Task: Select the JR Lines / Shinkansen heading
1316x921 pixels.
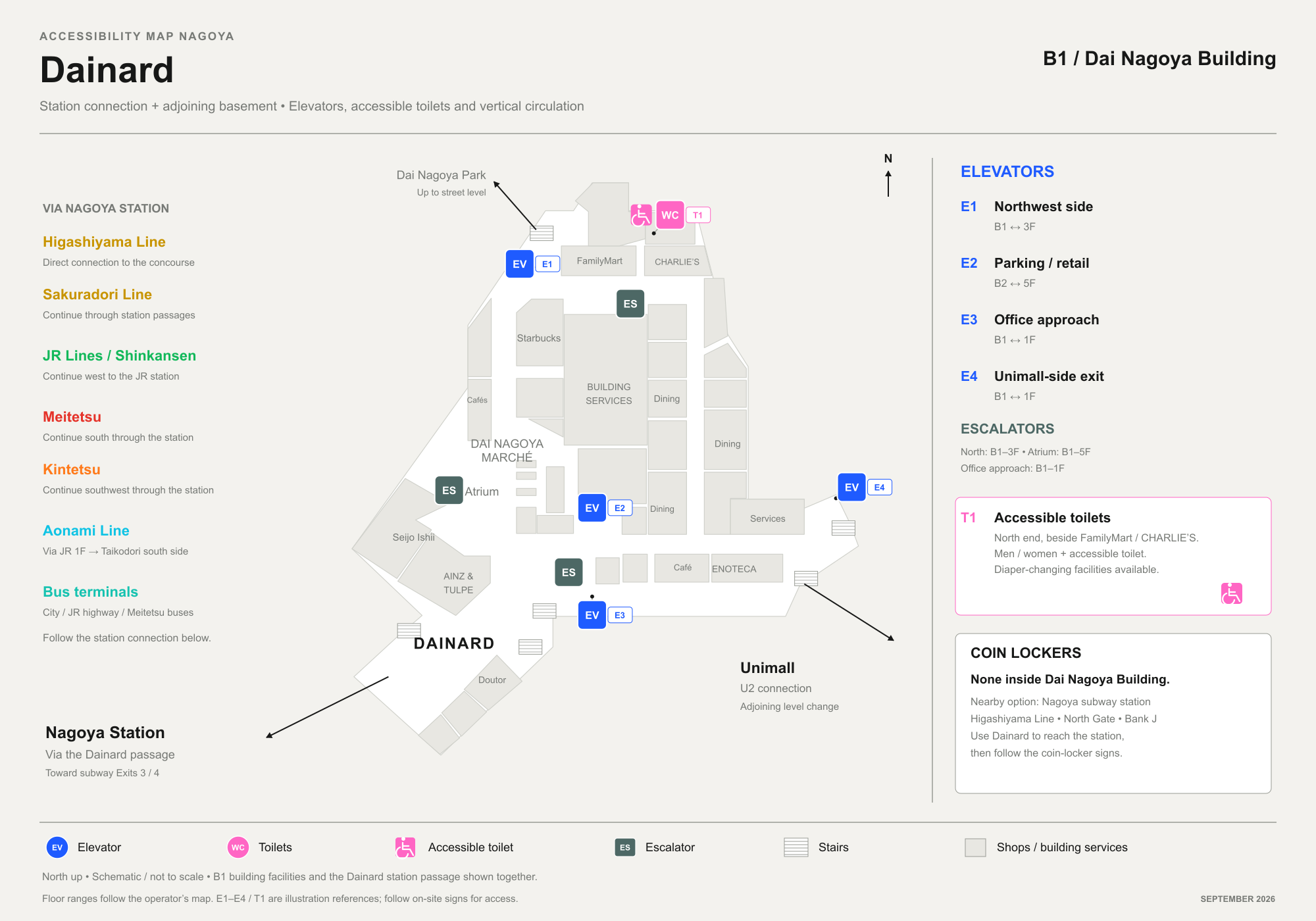Action: point(120,356)
